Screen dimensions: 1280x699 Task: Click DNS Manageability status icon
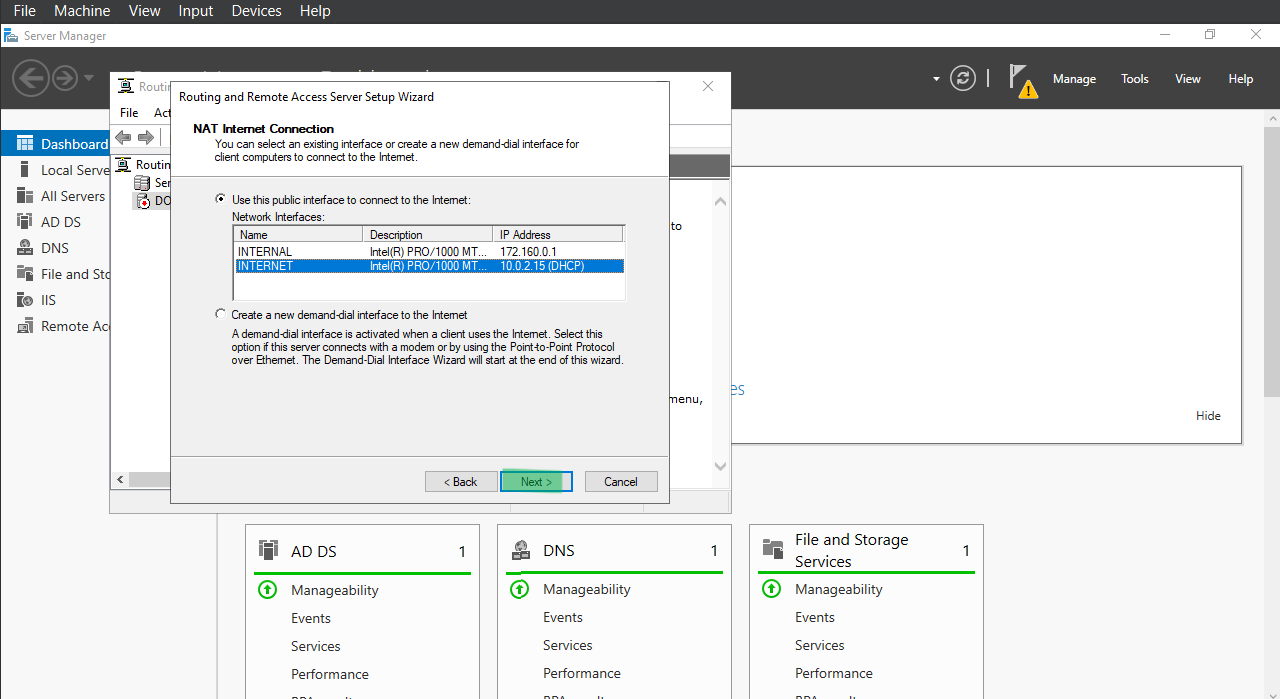(519, 589)
